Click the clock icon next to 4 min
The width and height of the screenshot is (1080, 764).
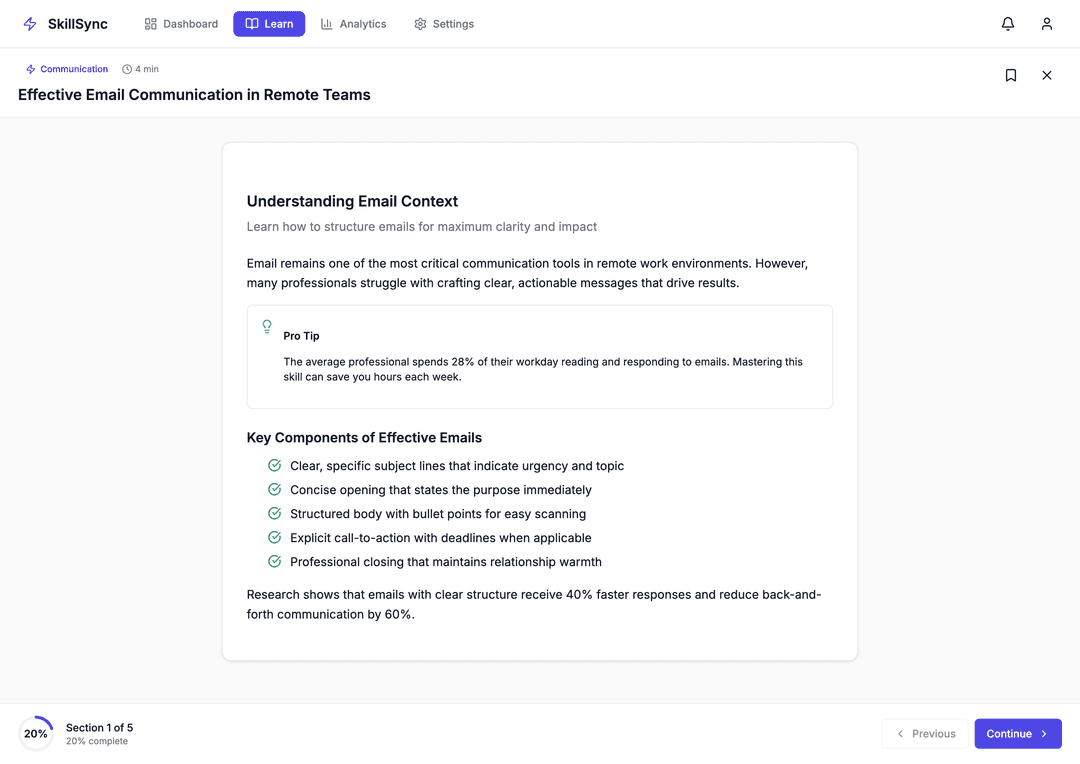pos(126,68)
